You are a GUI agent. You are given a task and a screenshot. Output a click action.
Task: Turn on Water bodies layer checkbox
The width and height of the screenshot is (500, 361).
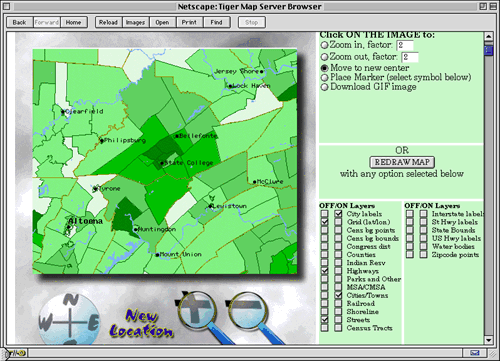tap(424, 247)
